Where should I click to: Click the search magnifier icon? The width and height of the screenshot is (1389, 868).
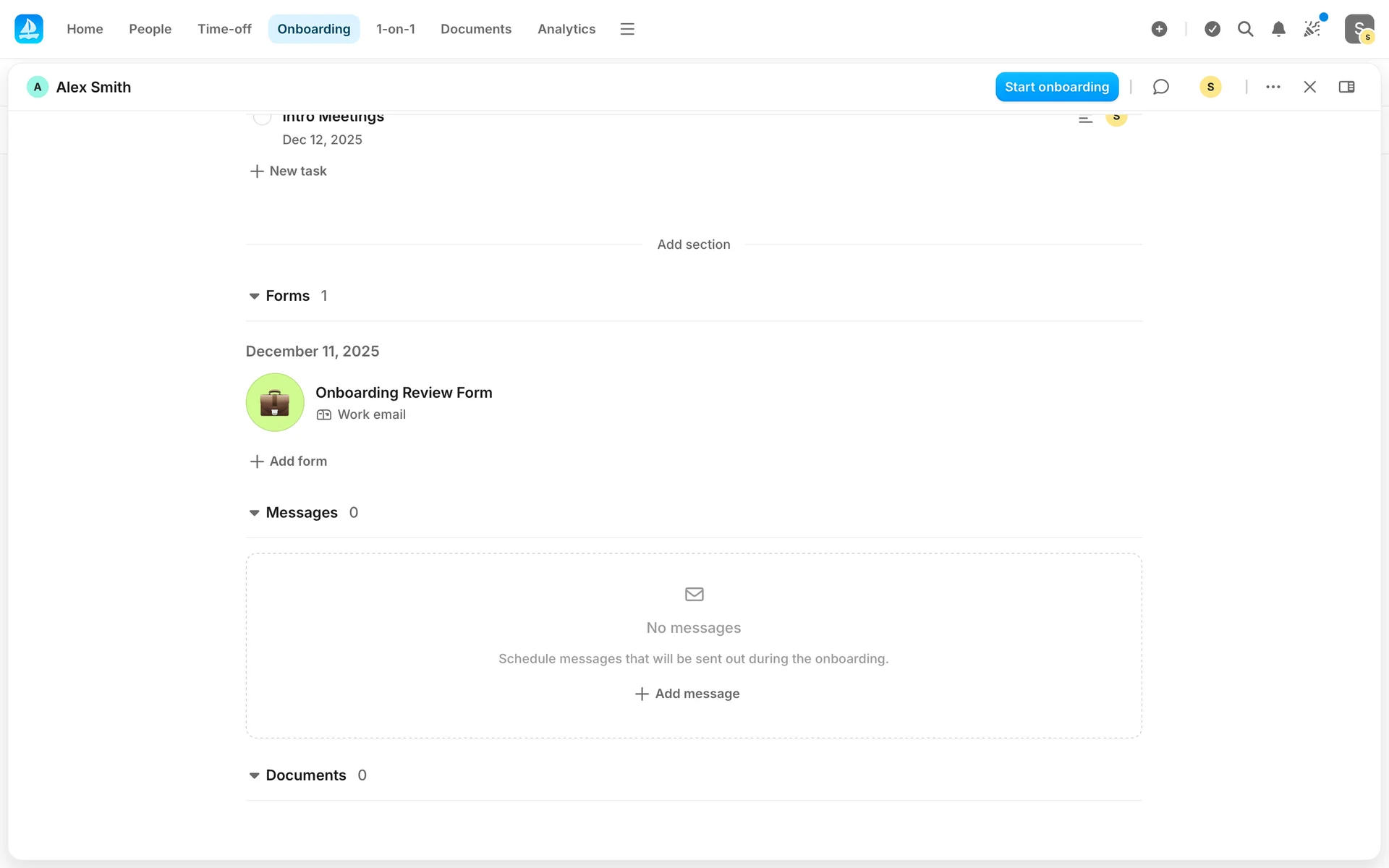point(1245,29)
